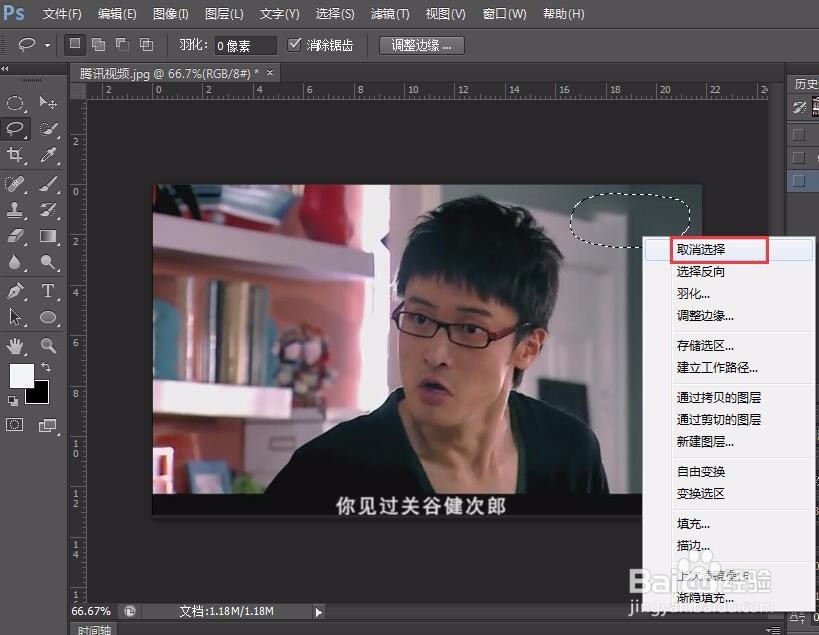Choose 取消选择 from context menu
819x635 pixels.
(x=730, y=250)
